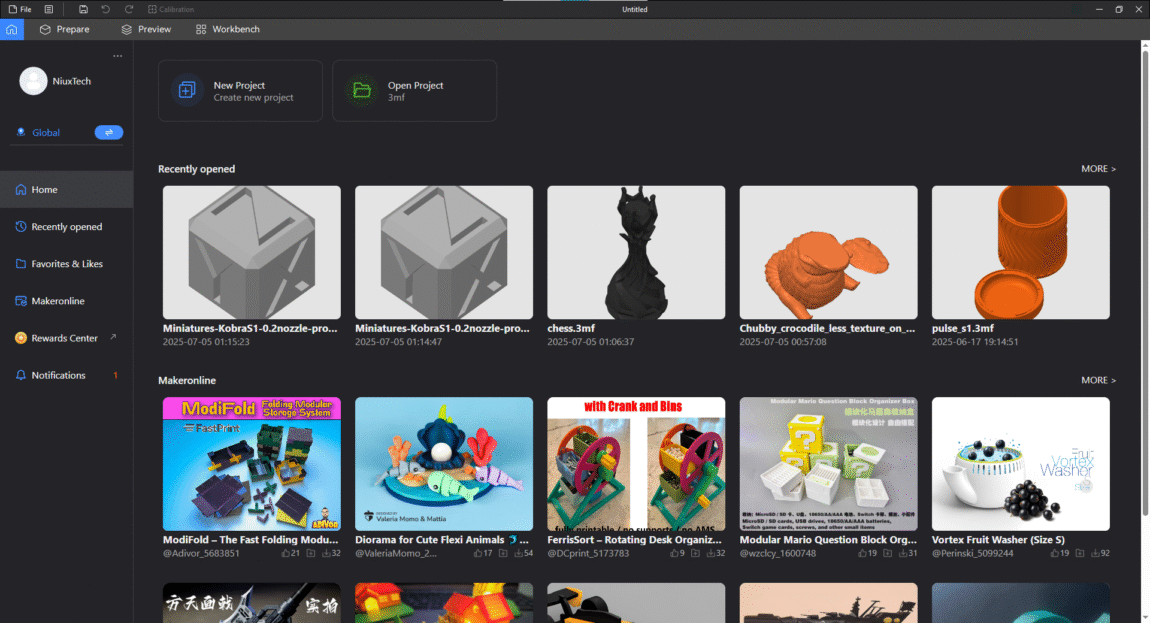Switch to the Workbench tab
The height and width of the screenshot is (623, 1150).
click(228, 29)
